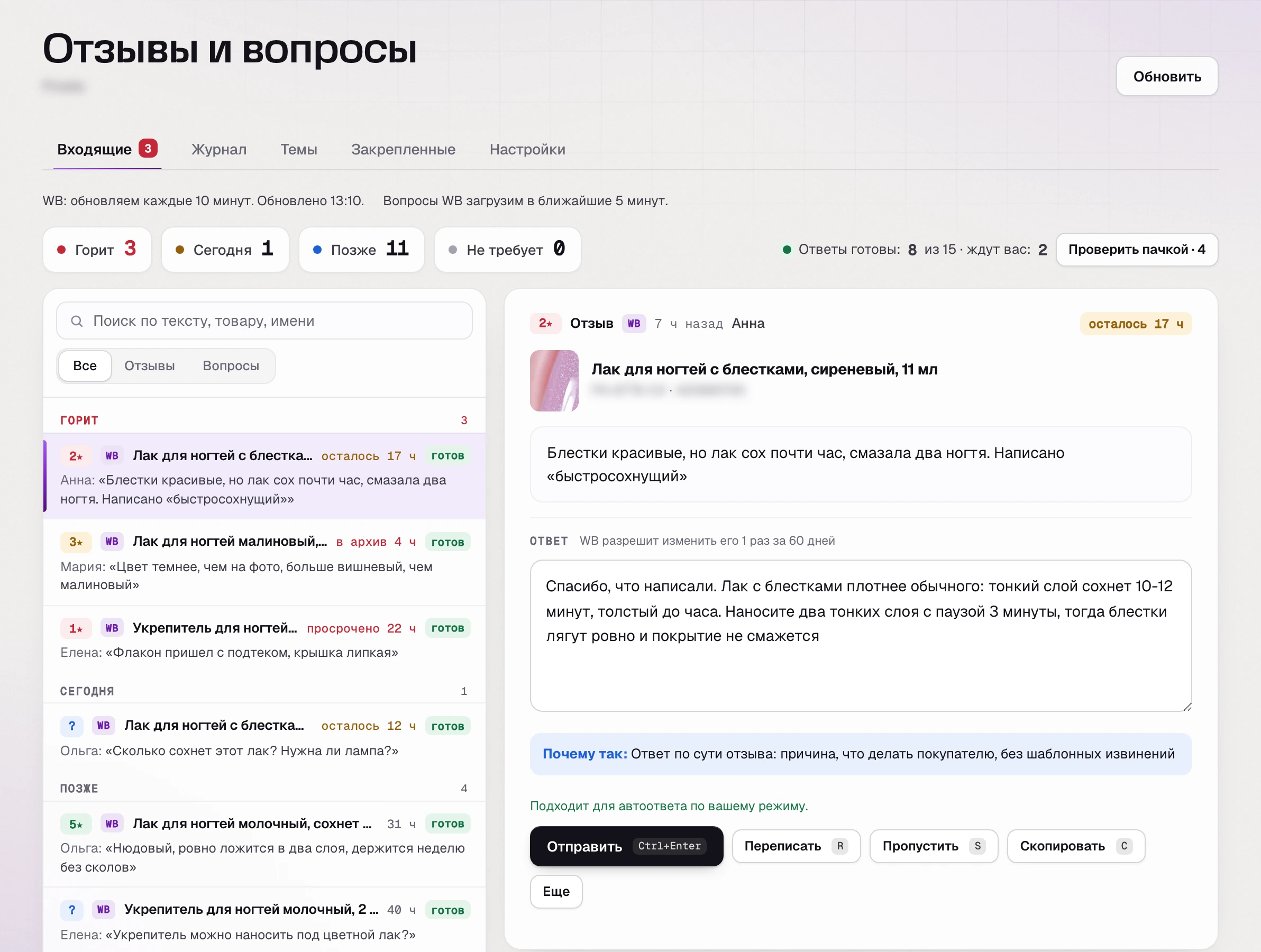This screenshot has height=952, width=1261.
Task: Click the 2★ badge in detail header
Action: pos(545,324)
